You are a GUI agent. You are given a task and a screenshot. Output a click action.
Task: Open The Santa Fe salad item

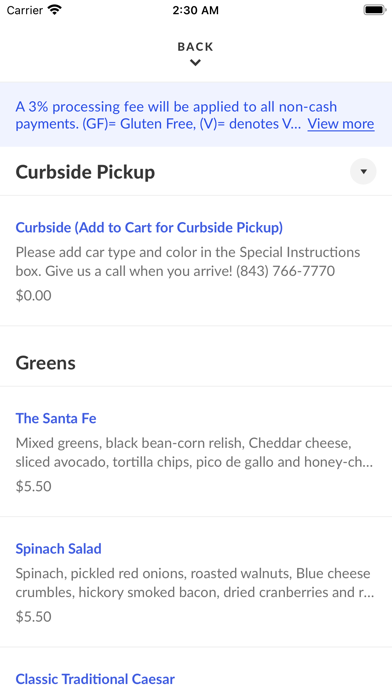point(56,418)
